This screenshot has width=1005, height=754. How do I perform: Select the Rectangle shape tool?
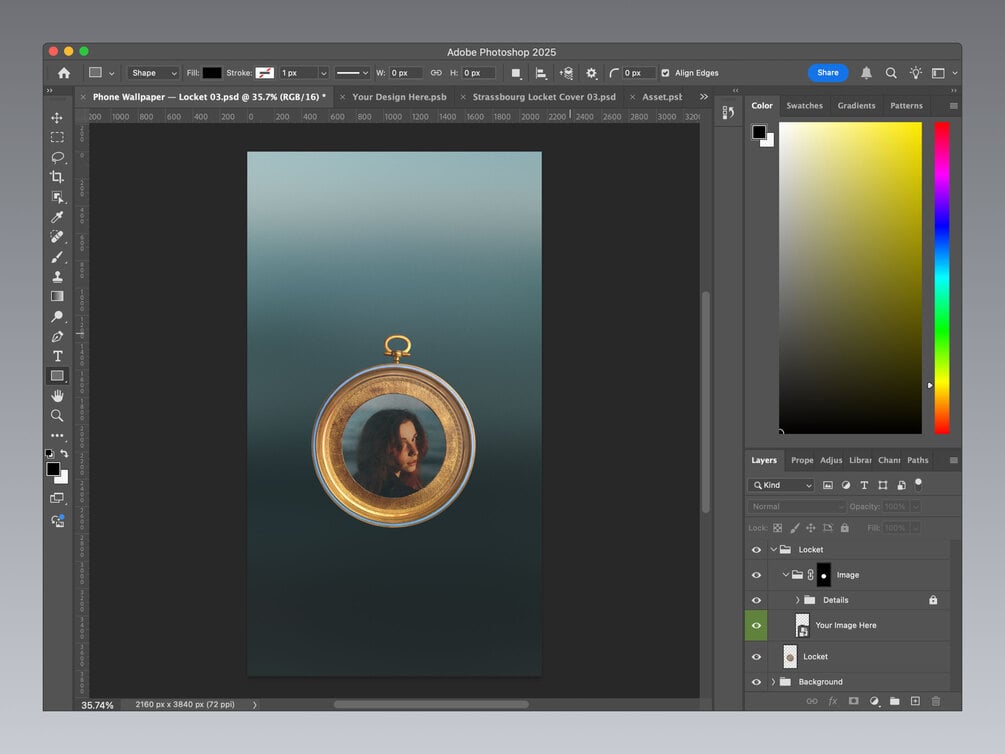click(57, 376)
